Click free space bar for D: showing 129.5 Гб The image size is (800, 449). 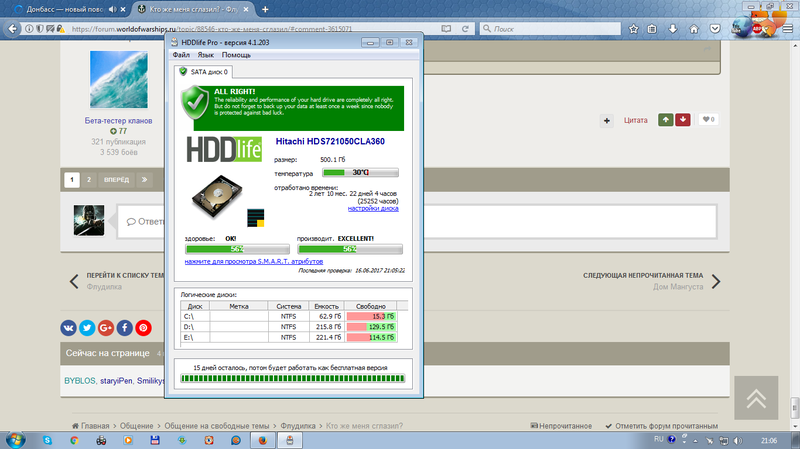point(371,327)
